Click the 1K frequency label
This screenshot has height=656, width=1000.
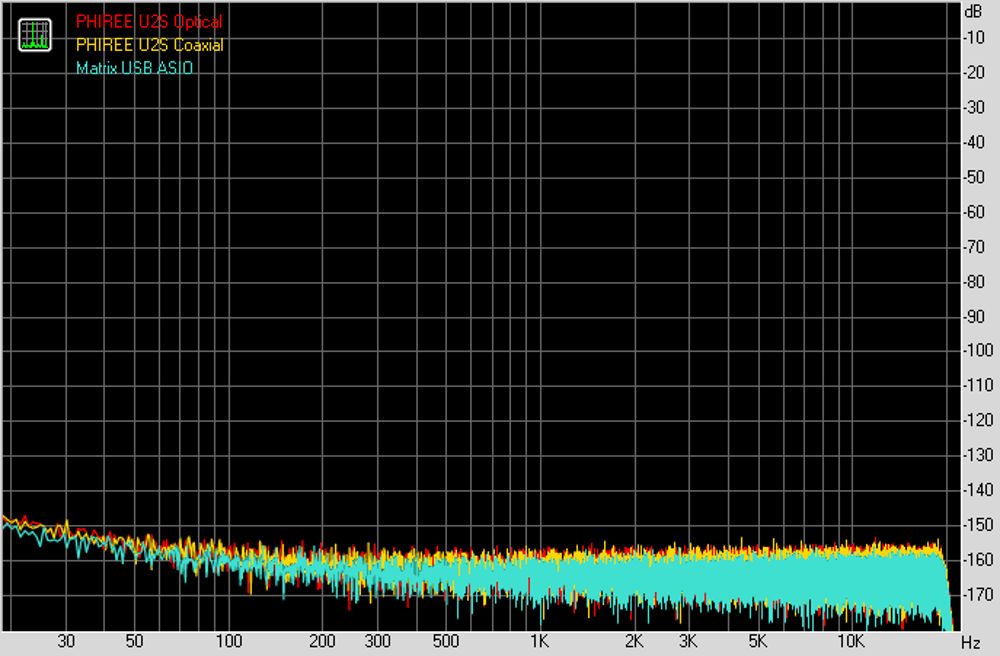[540, 641]
